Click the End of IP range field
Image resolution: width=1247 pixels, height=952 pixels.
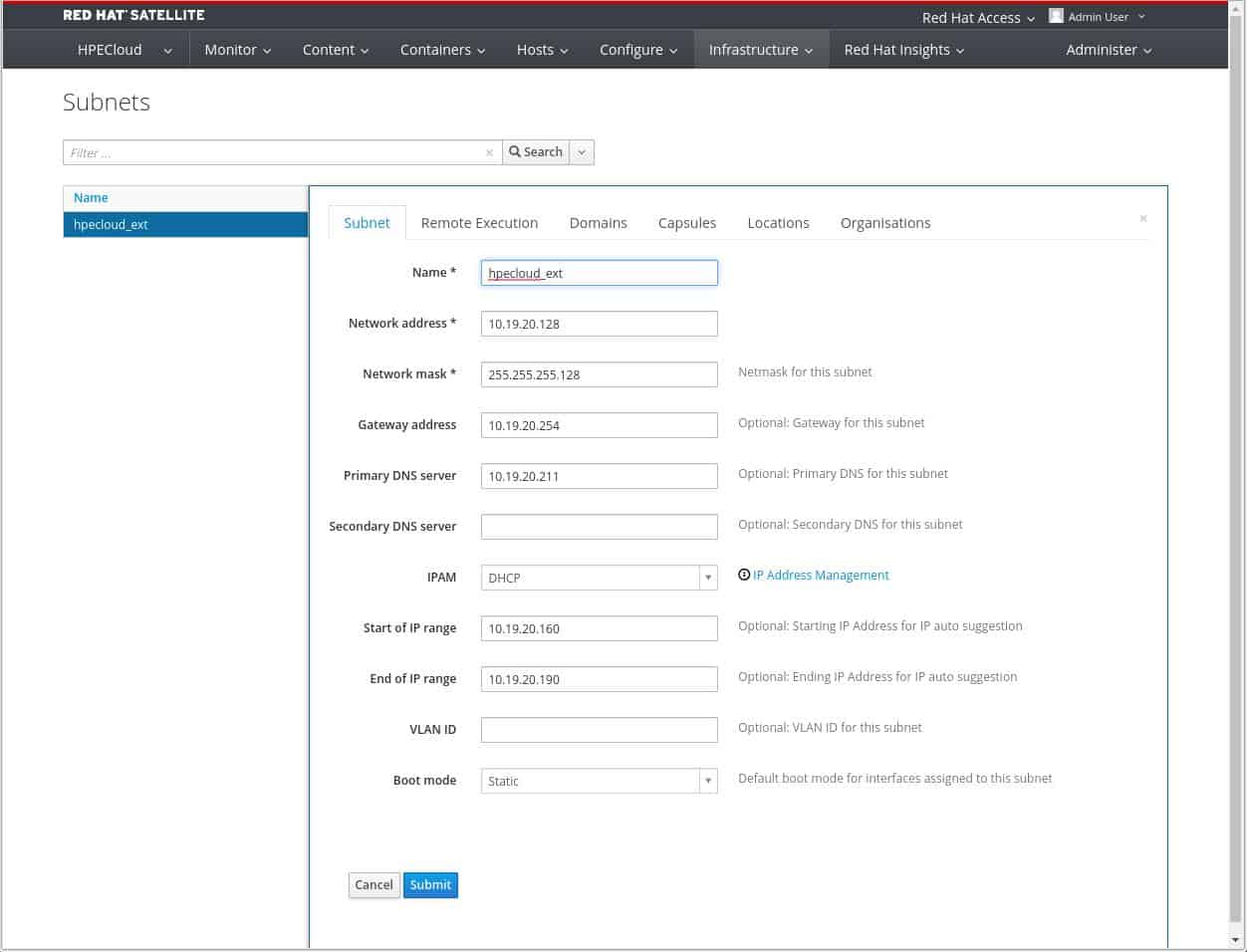click(x=599, y=679)
